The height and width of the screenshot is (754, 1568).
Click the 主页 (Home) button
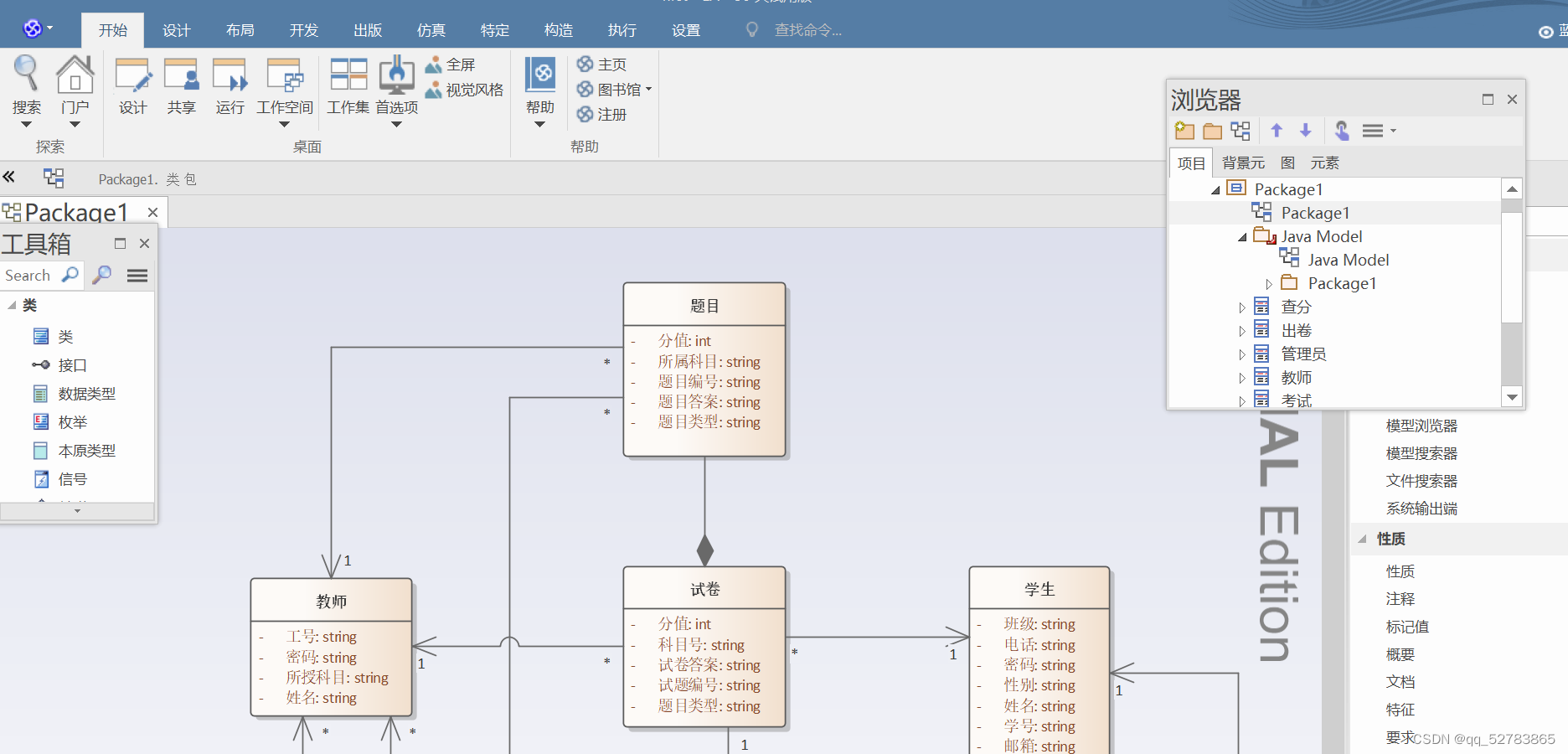tap(611, 63)
